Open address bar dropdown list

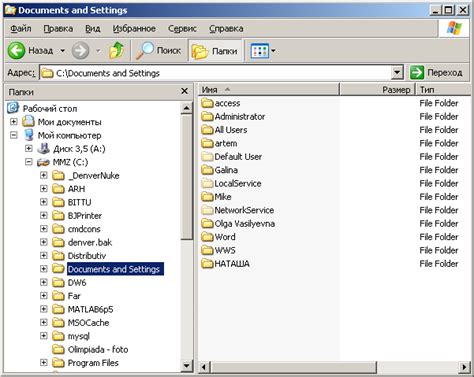point(397,72)
